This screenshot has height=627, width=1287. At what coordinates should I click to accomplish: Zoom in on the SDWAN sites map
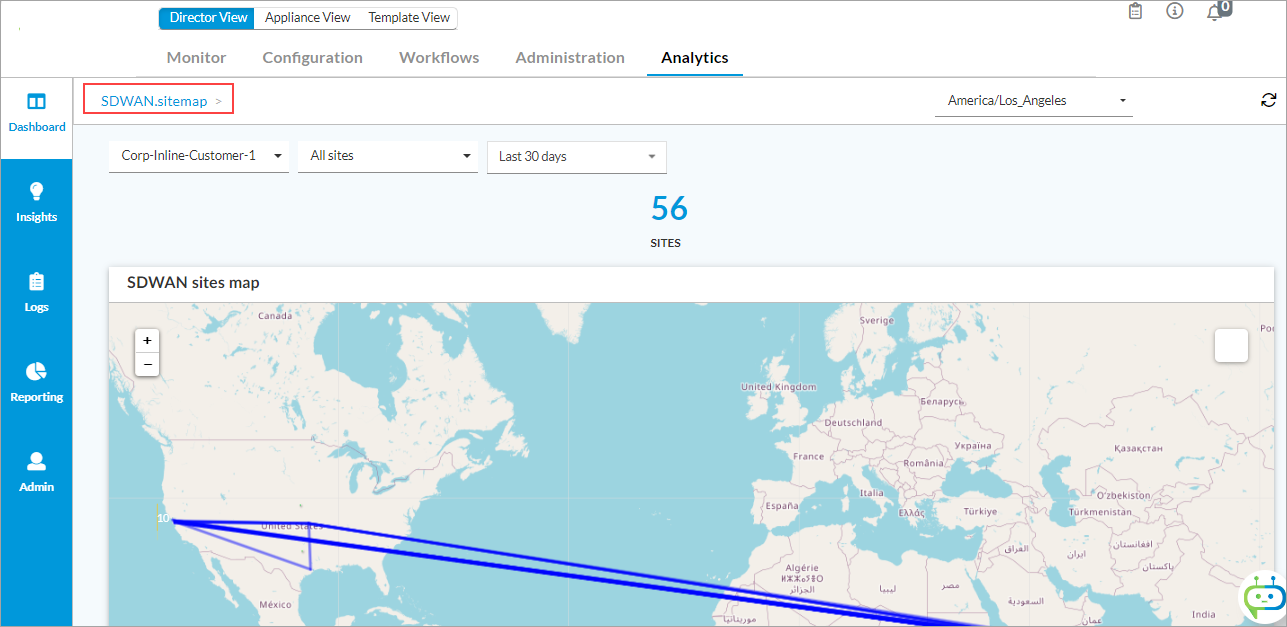[147, 340]
